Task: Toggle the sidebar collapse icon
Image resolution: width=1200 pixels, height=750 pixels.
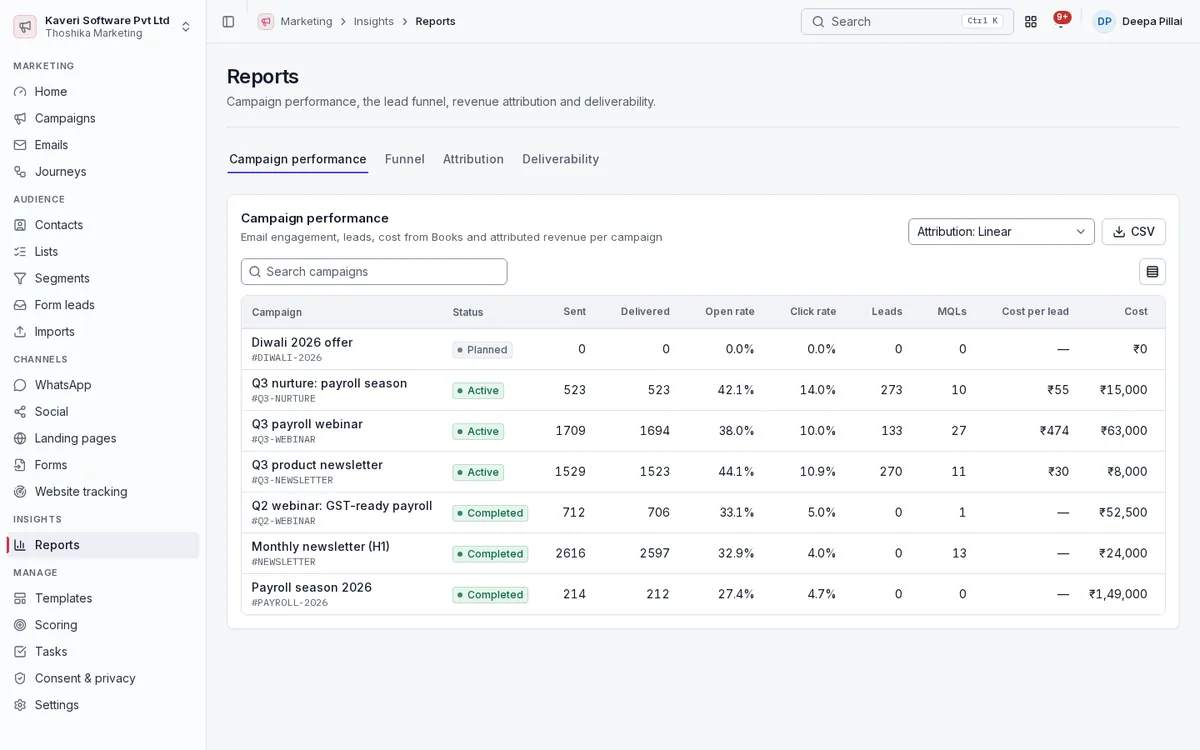Action: (228, 21)
